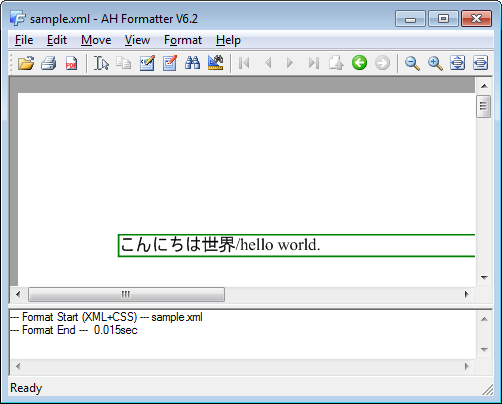Click the 'Format End --- 0.015sec' log line

pyautogui.click(x=74, y=330)
